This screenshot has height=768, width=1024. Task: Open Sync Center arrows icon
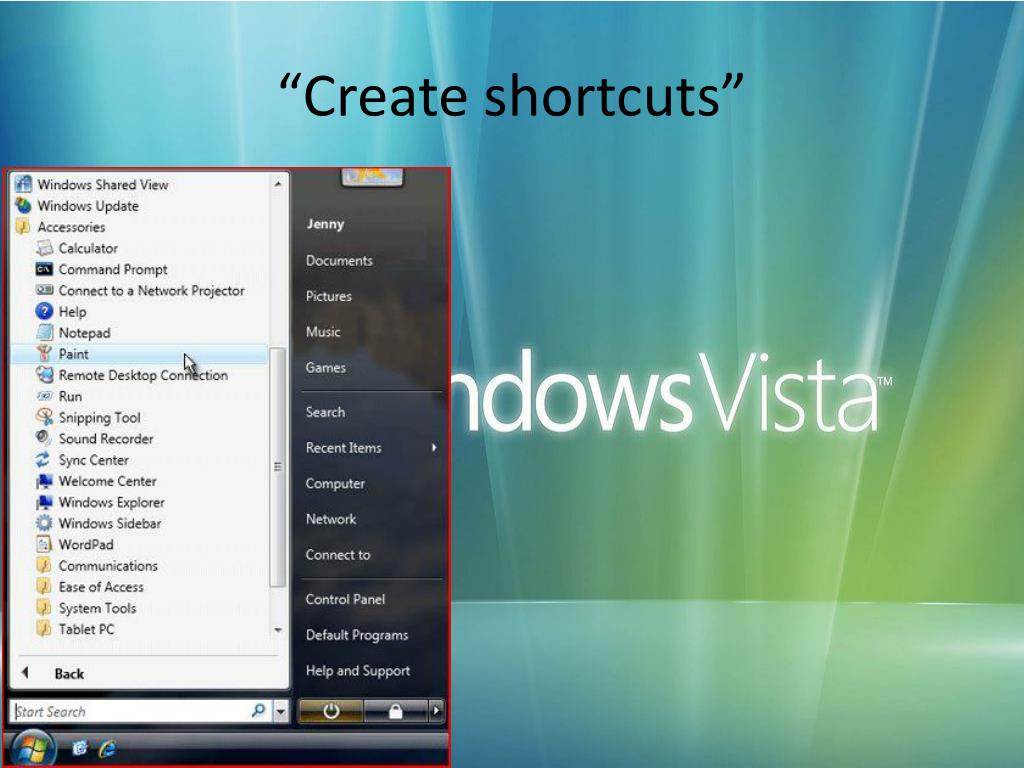click(x=44, y=459)
